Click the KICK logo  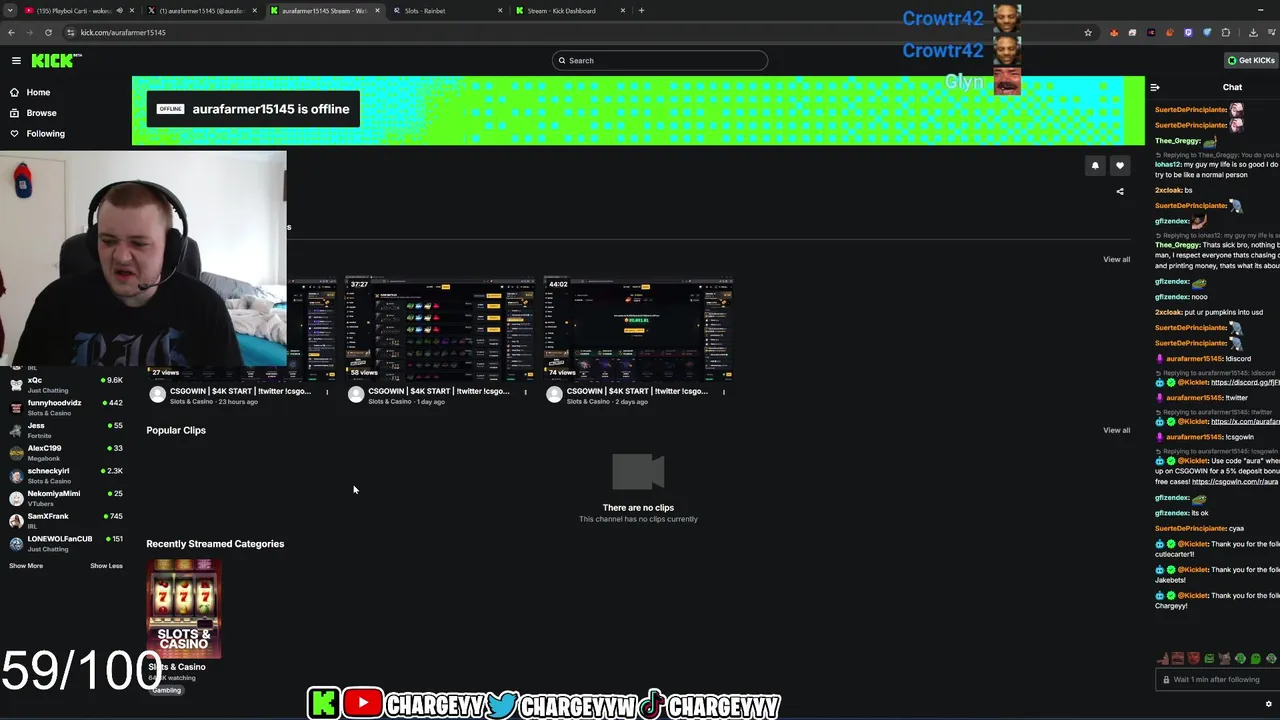pos(56,60)
